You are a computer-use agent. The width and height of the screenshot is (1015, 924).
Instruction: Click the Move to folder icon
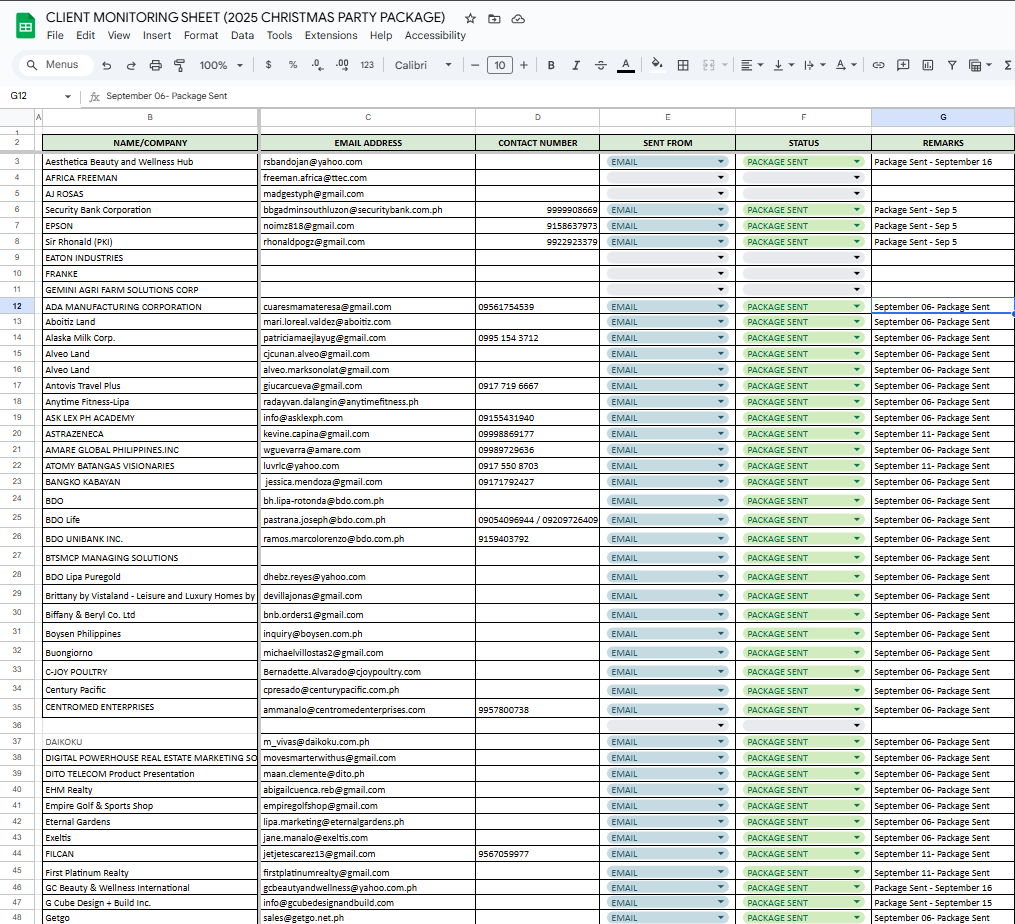(x=494, y=19)
